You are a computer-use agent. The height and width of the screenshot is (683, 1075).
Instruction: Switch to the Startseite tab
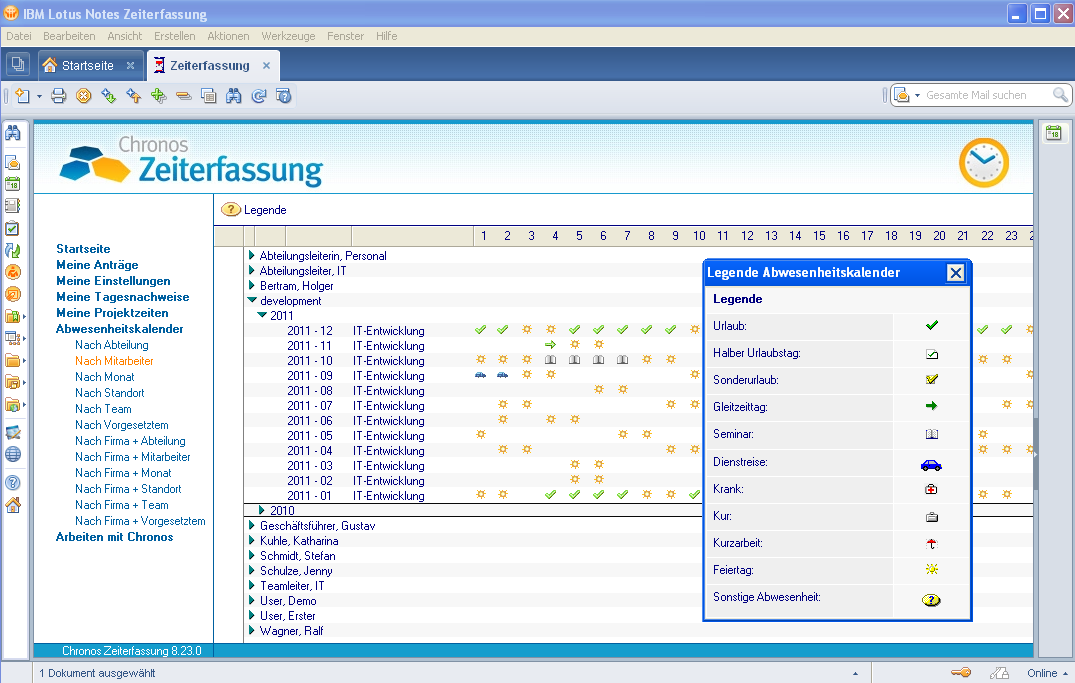[87, 66]
